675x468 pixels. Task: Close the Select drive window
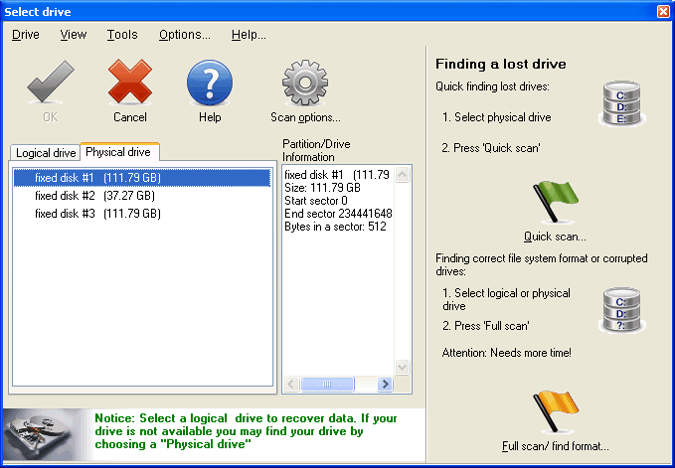click(663, 12)
